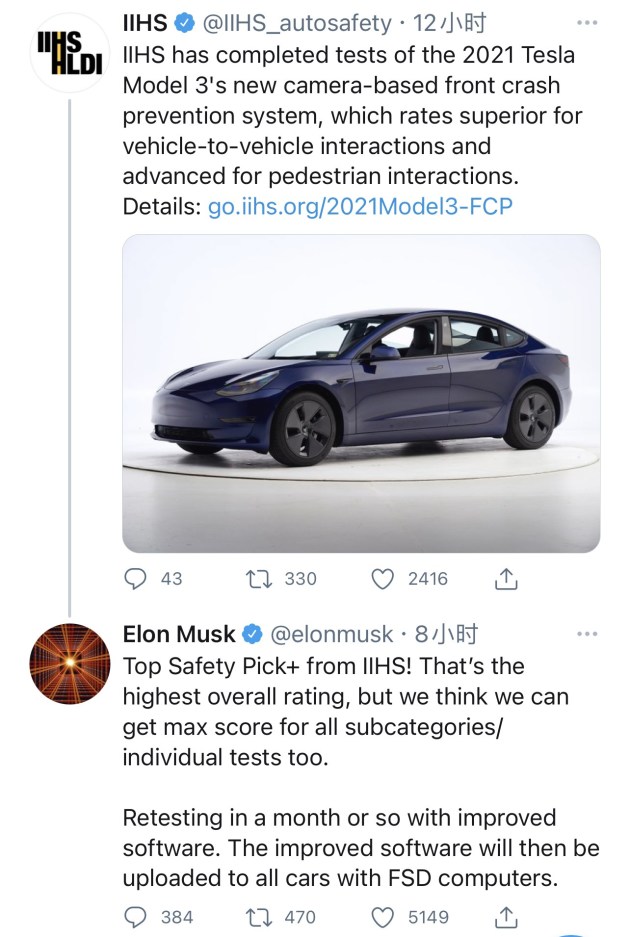Reply to Elon Musk's tweet

136,916
